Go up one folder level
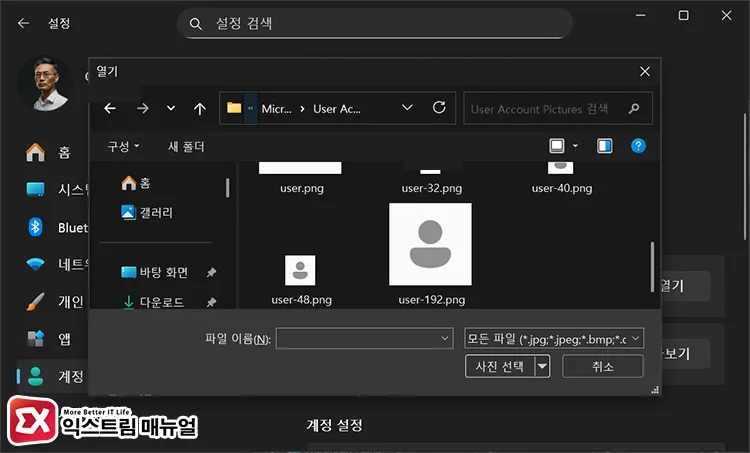 click(x=200, y=109)
